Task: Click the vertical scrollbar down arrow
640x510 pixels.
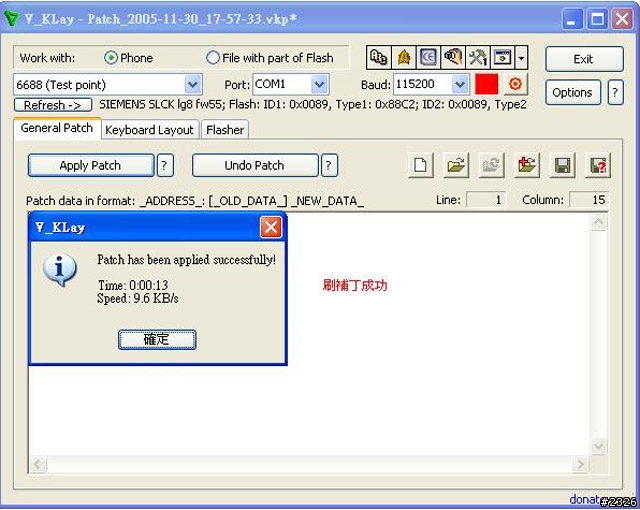Action: pos(598,446)
